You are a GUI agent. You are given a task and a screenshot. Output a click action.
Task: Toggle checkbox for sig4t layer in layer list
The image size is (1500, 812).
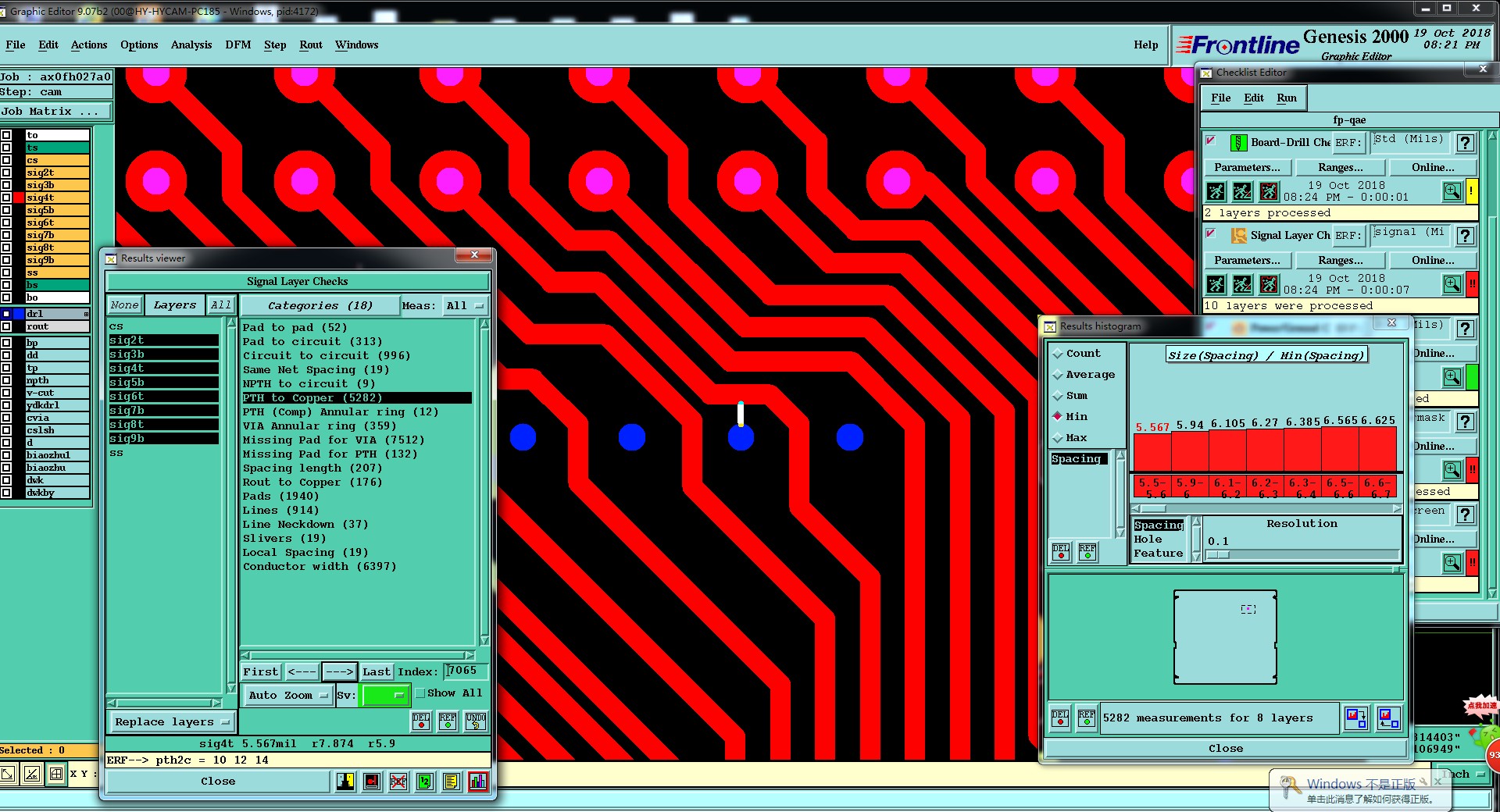click(x=6, y=198)
